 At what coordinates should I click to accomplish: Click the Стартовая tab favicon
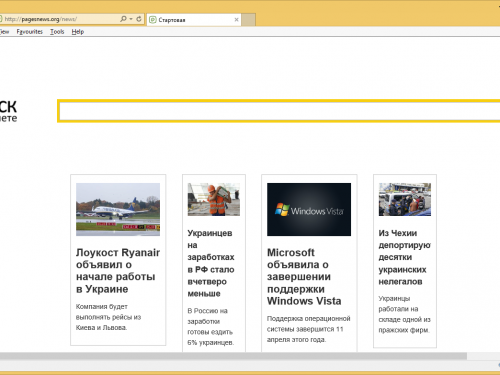(x=153, y=20)
